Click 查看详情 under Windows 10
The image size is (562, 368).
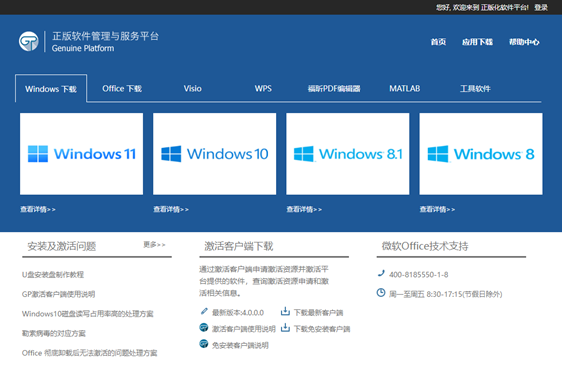(x=171, y=209)
